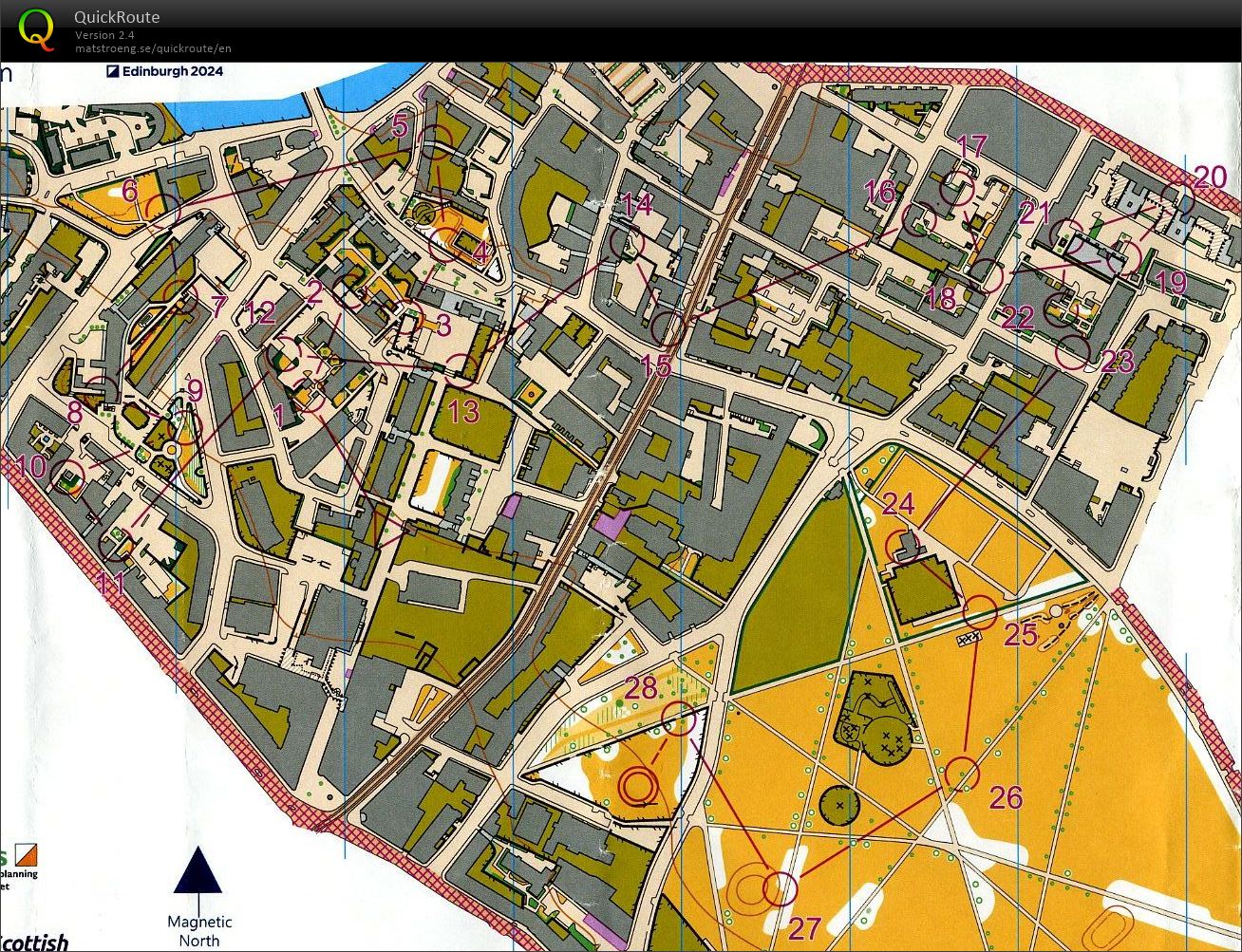Click the QuickRoute green Q logo
1242x952 pixels.
pyautogui.click(x=37, y=28)
